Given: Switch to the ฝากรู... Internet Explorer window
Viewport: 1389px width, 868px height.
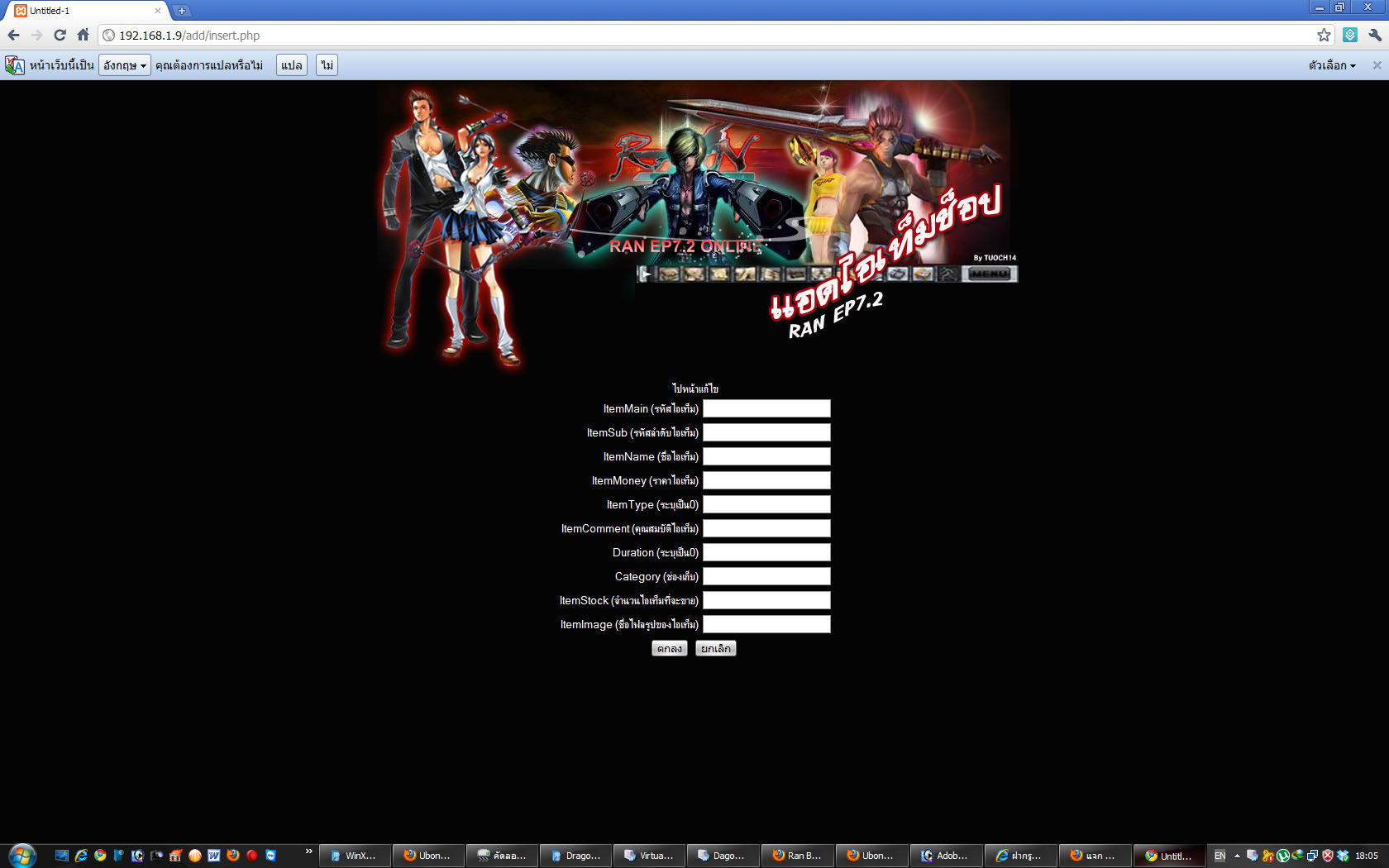Looking at the screenshot, I should click(x=1019, y=856).
